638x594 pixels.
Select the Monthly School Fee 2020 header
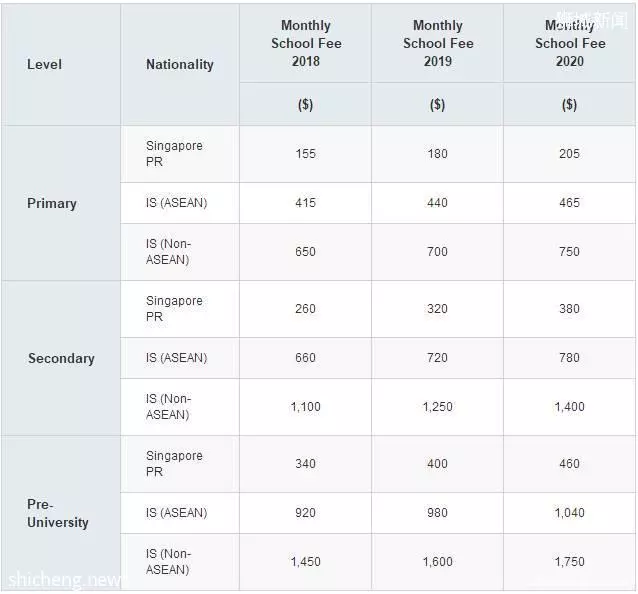point(570,43)
